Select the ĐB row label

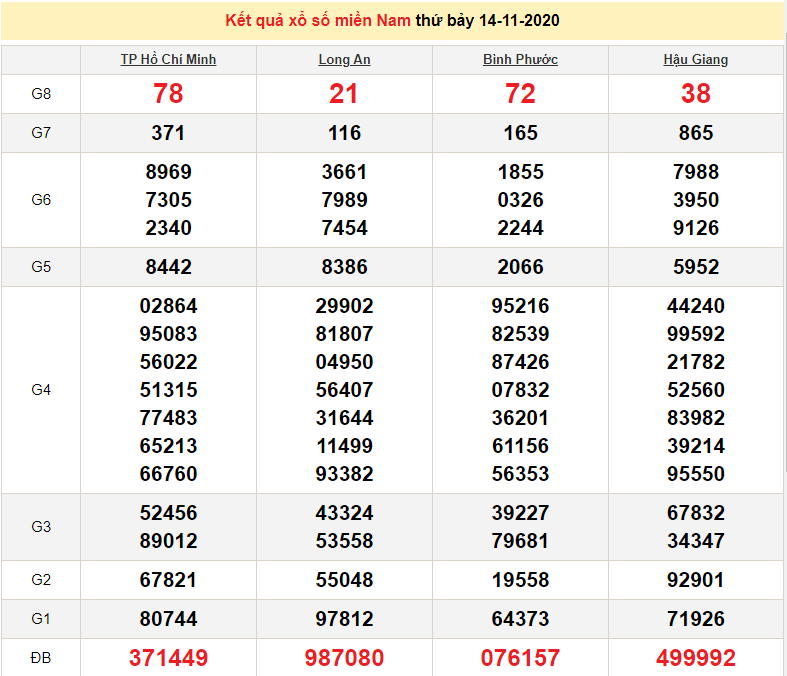pos(41,657)
